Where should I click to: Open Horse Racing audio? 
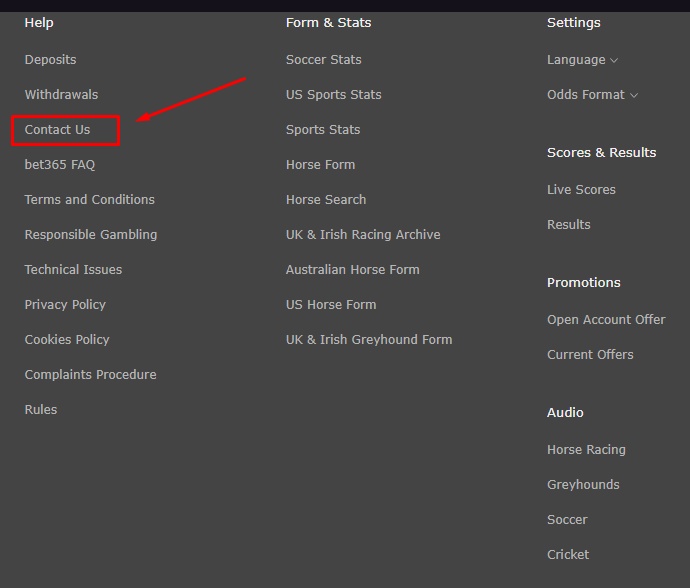pyautogui.click(x=586, y=449)
